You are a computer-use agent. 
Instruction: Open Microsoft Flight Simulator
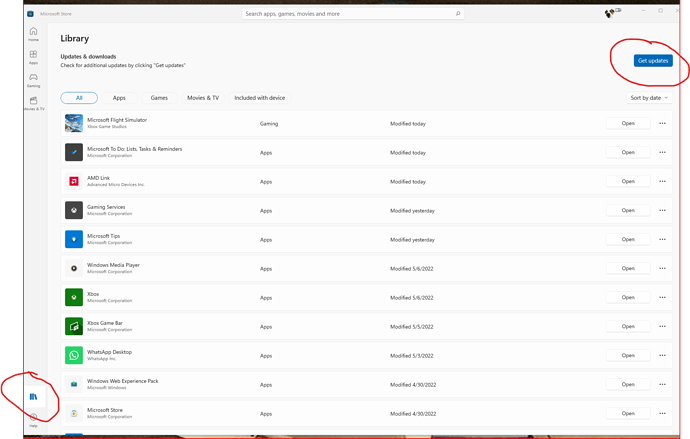[628, 124]
